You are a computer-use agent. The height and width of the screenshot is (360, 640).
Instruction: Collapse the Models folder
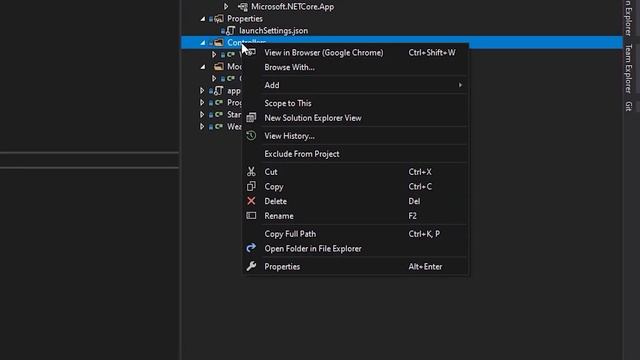click(203, 67)
